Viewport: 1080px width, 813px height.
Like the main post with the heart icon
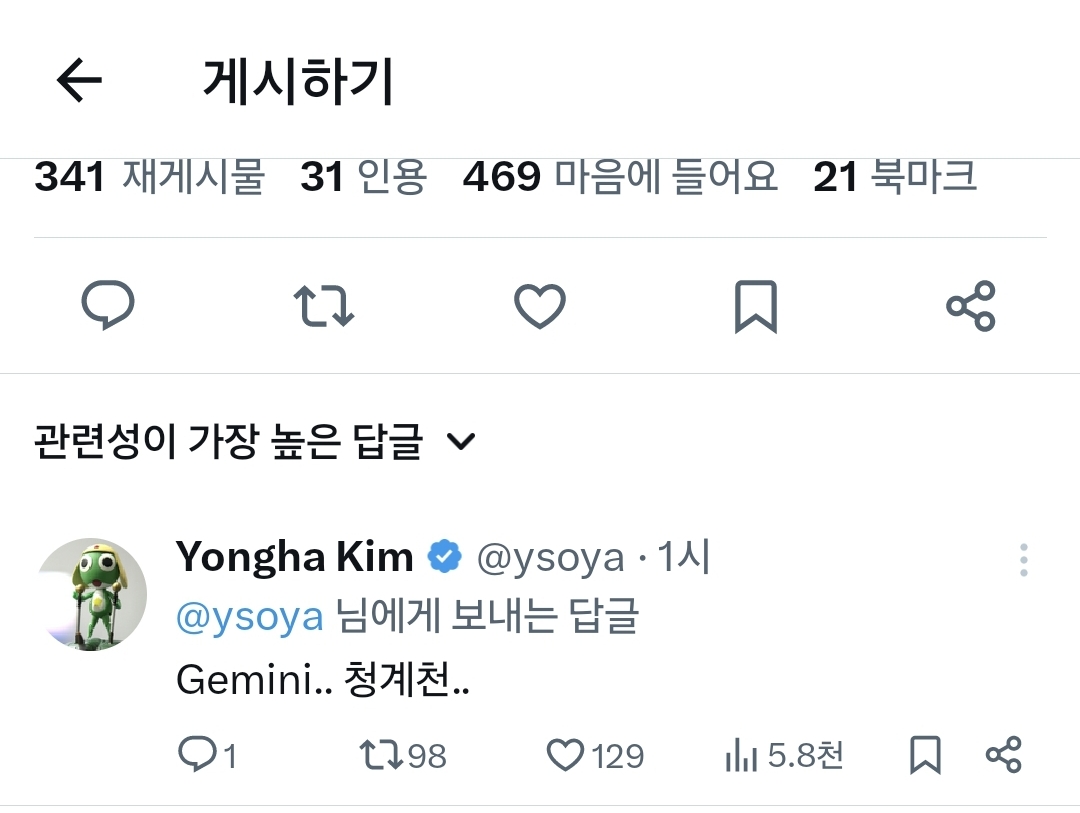coord(540,306)
